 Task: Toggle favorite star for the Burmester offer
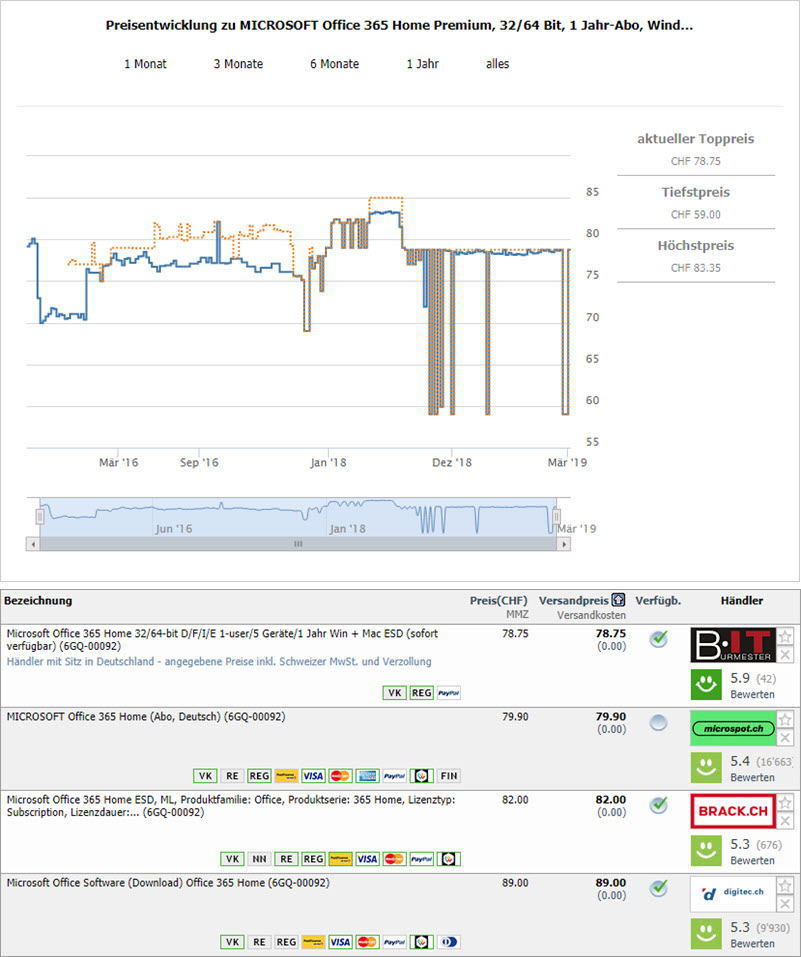coord(786,637)
